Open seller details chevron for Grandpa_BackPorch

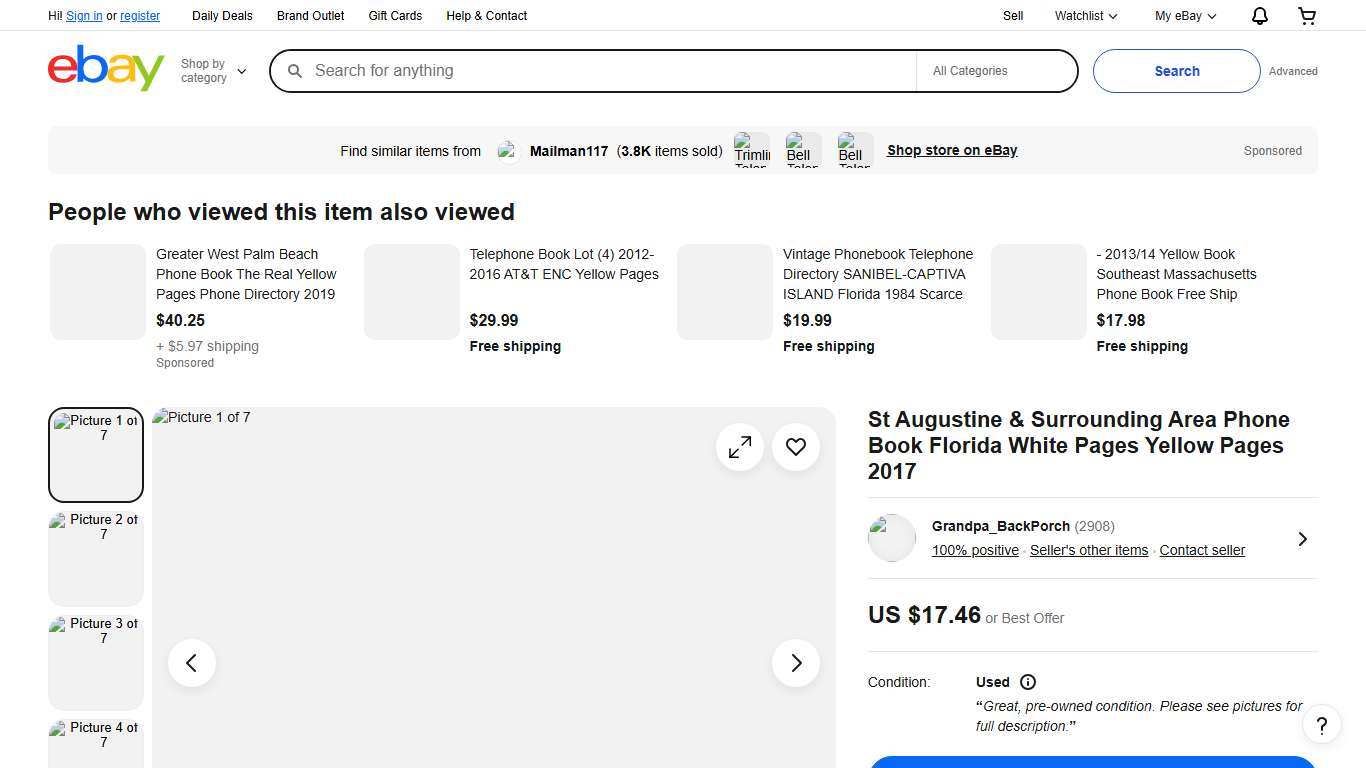(1302, 539)
